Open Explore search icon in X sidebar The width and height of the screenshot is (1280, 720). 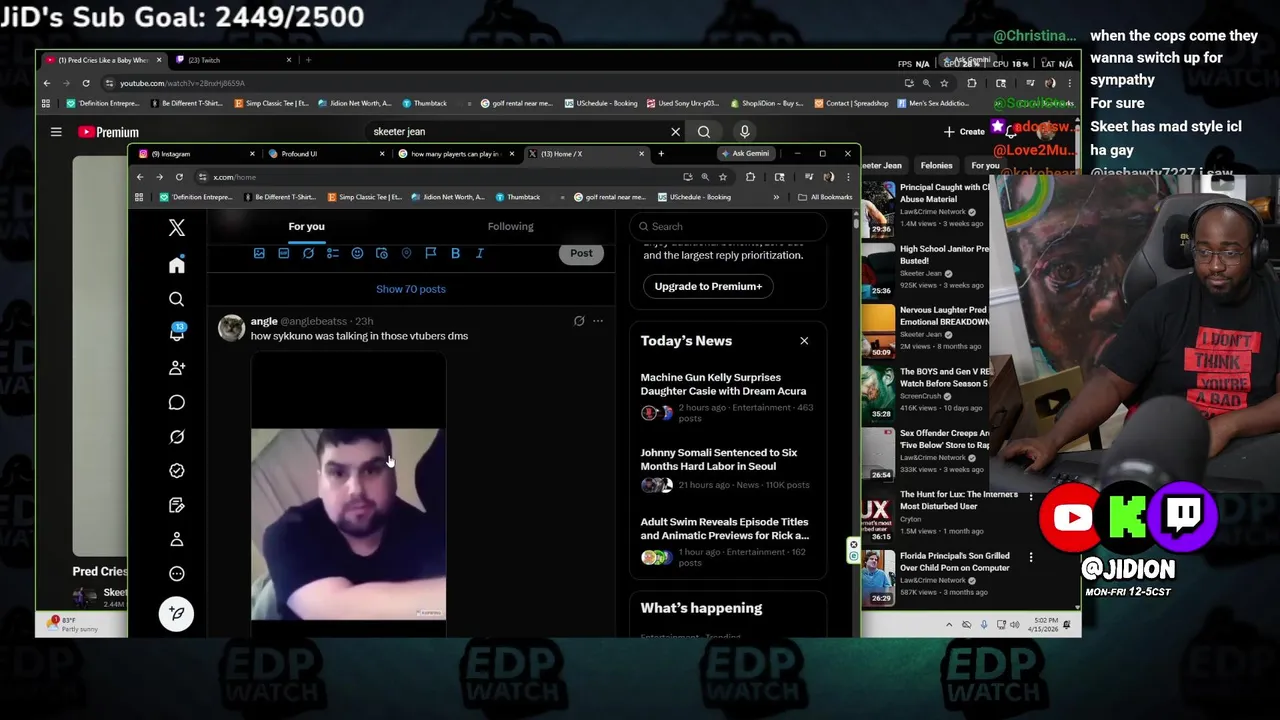coord(177,299)
